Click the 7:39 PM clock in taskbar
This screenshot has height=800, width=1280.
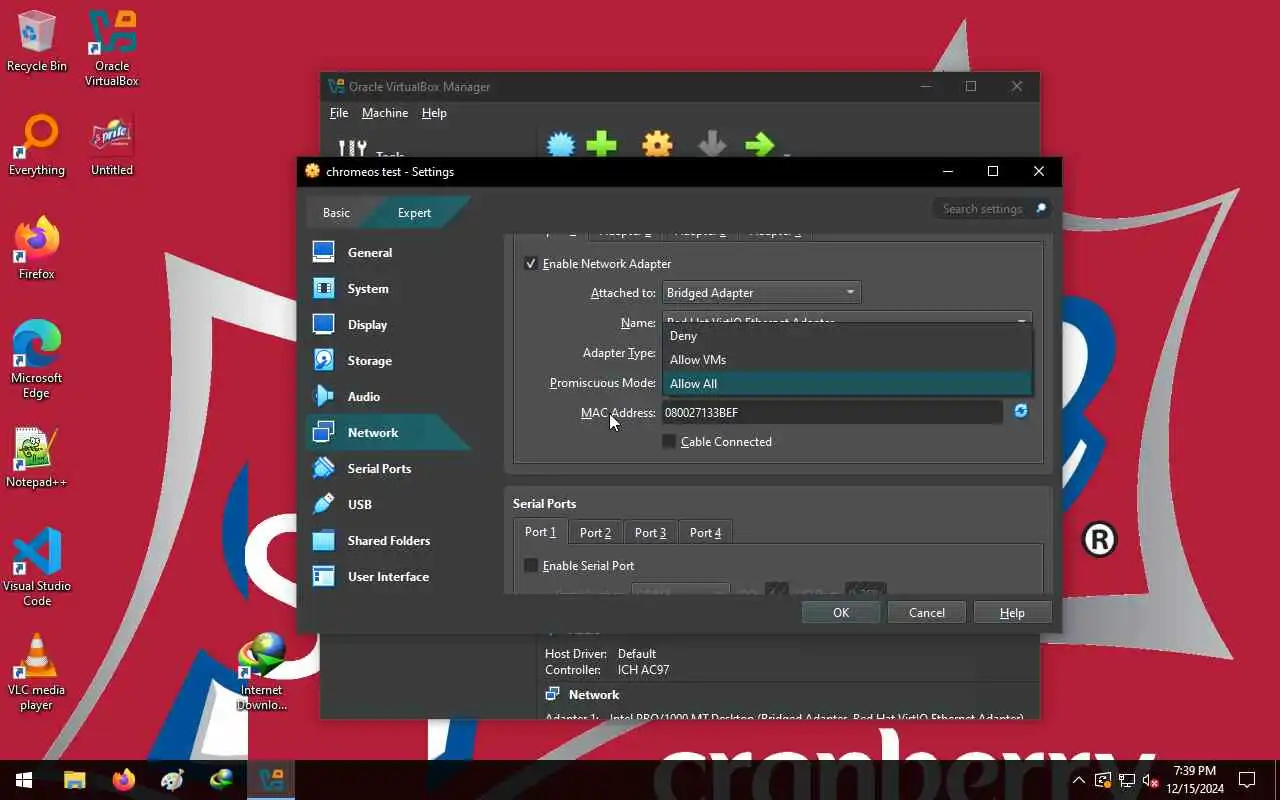pyautogui.click(x=1194, y=771)
